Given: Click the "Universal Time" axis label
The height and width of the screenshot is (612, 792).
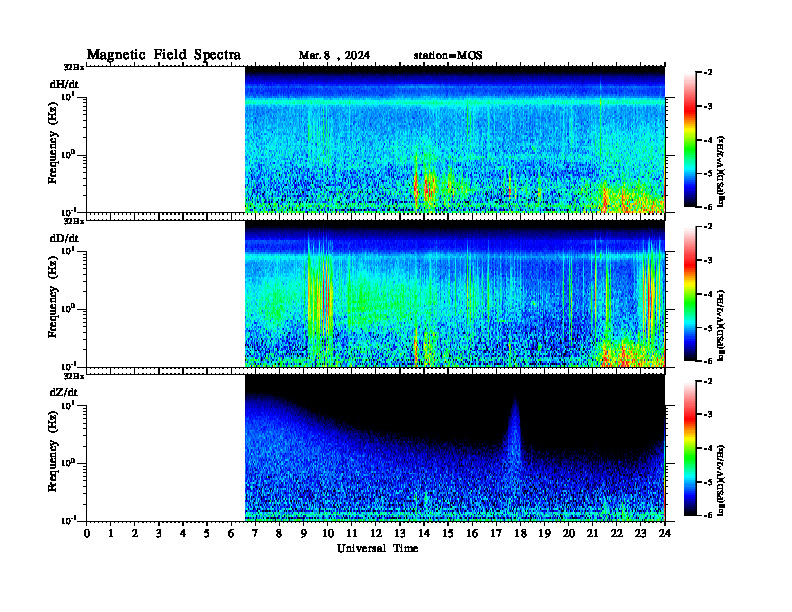Looking at the screenshot, I should point(377,548).
